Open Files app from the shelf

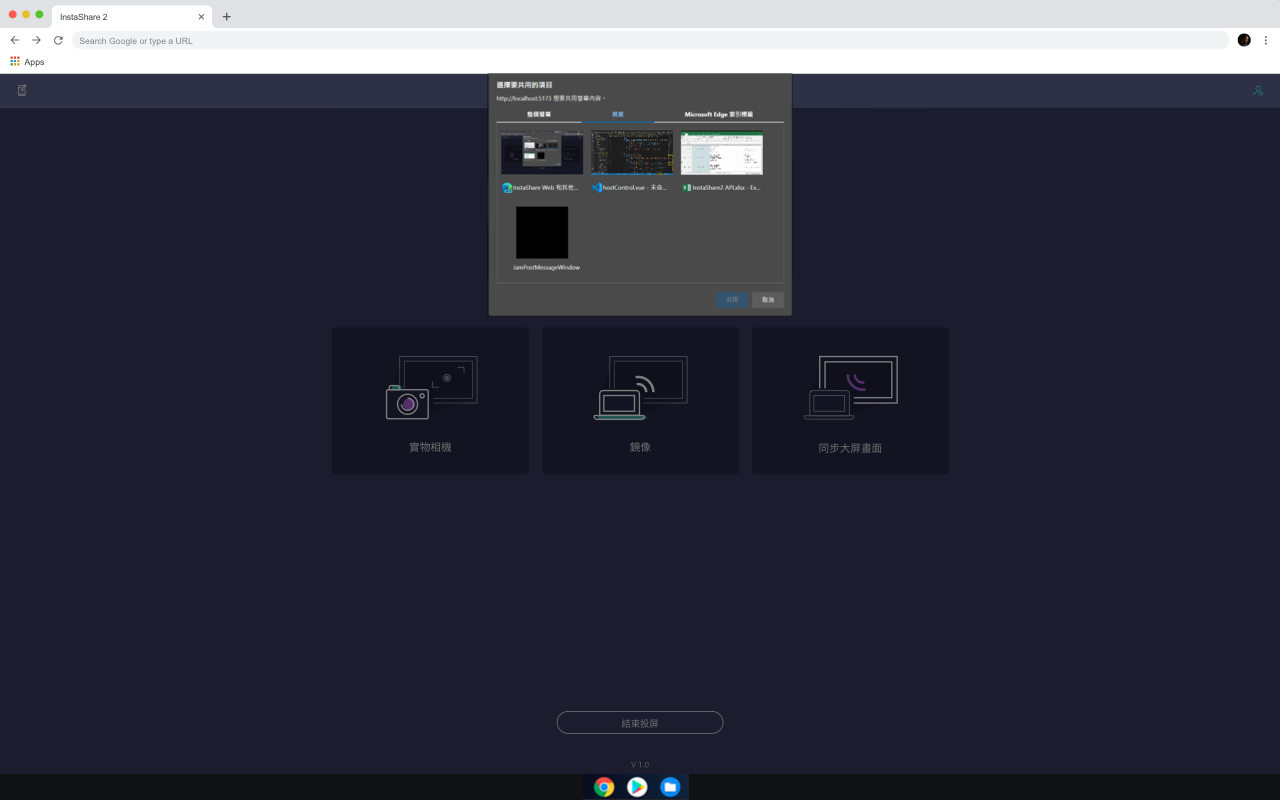(x=670, y=787)
